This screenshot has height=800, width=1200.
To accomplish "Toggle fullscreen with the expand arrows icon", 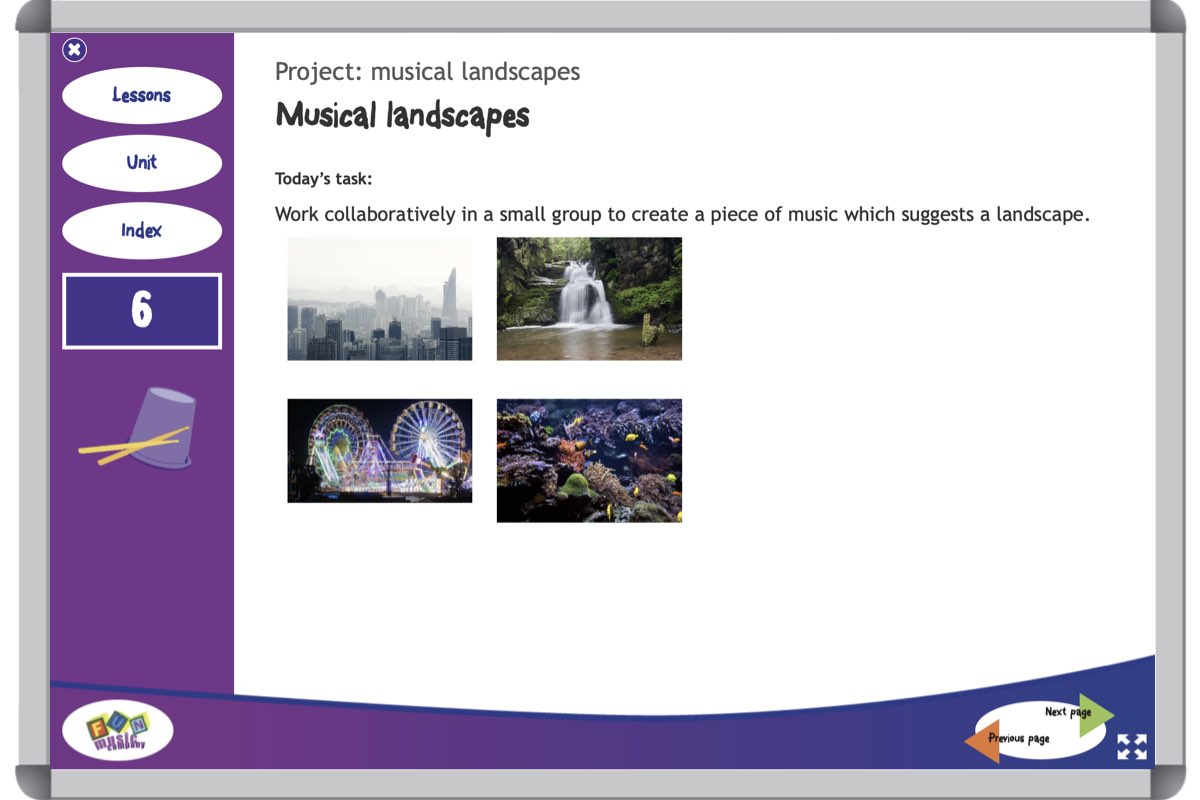I will 1132,747.
